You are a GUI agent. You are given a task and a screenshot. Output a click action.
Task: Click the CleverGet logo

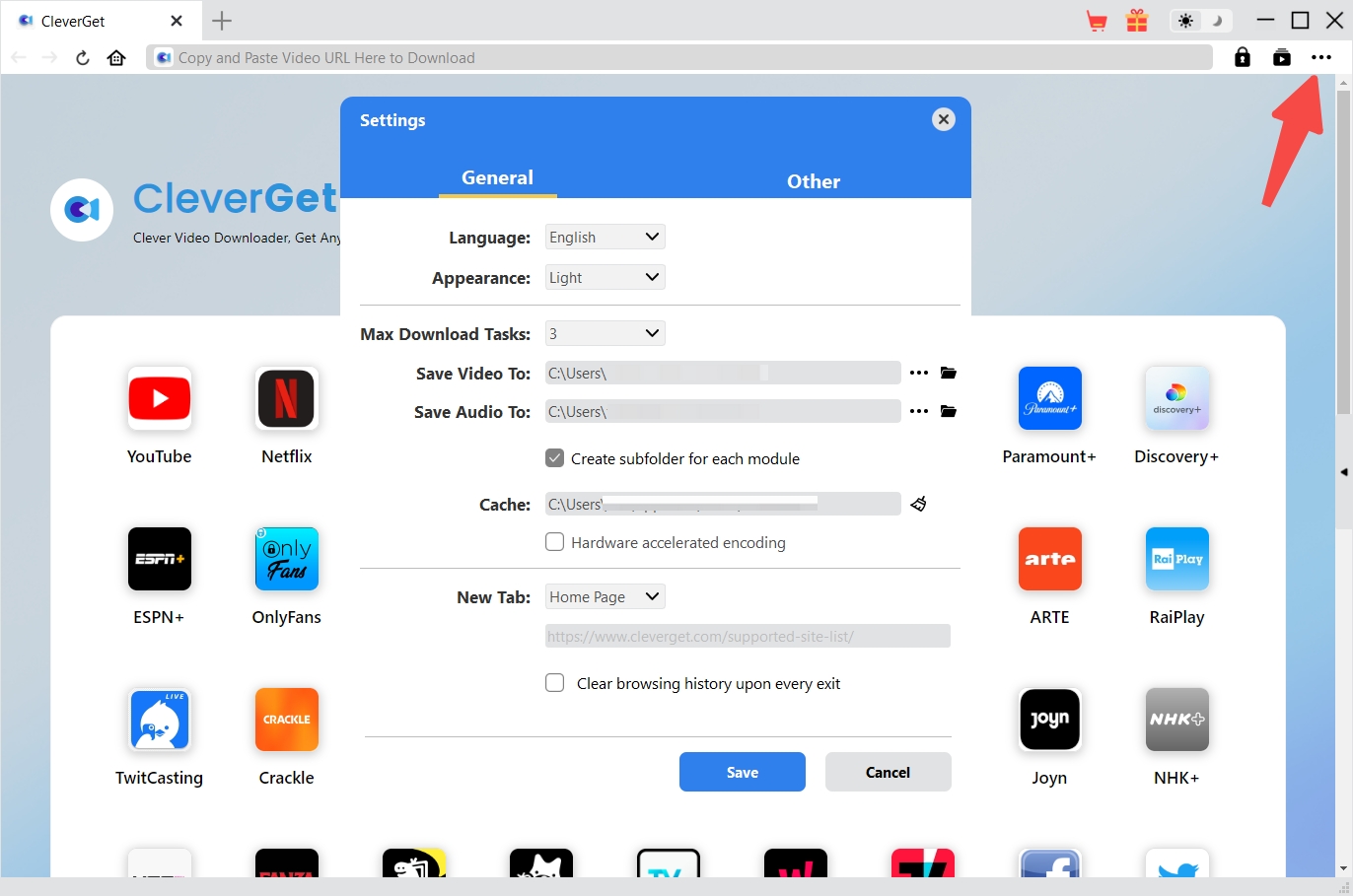(x=82, y=209)
